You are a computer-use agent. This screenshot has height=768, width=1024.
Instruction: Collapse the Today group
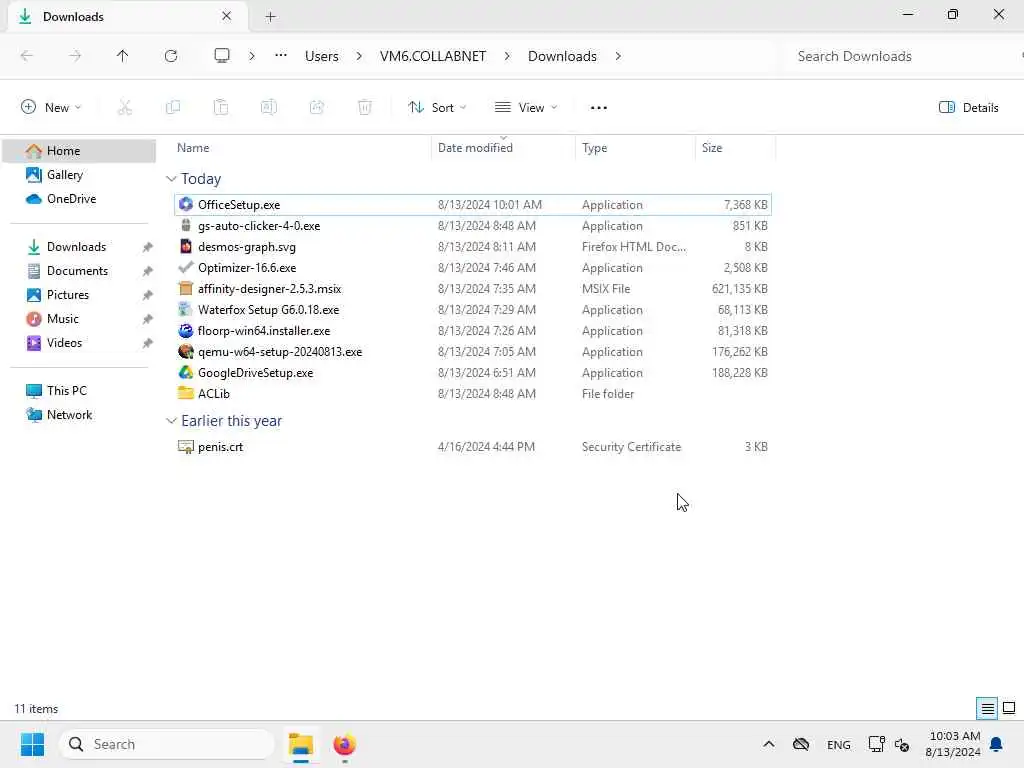coord(171,179)
